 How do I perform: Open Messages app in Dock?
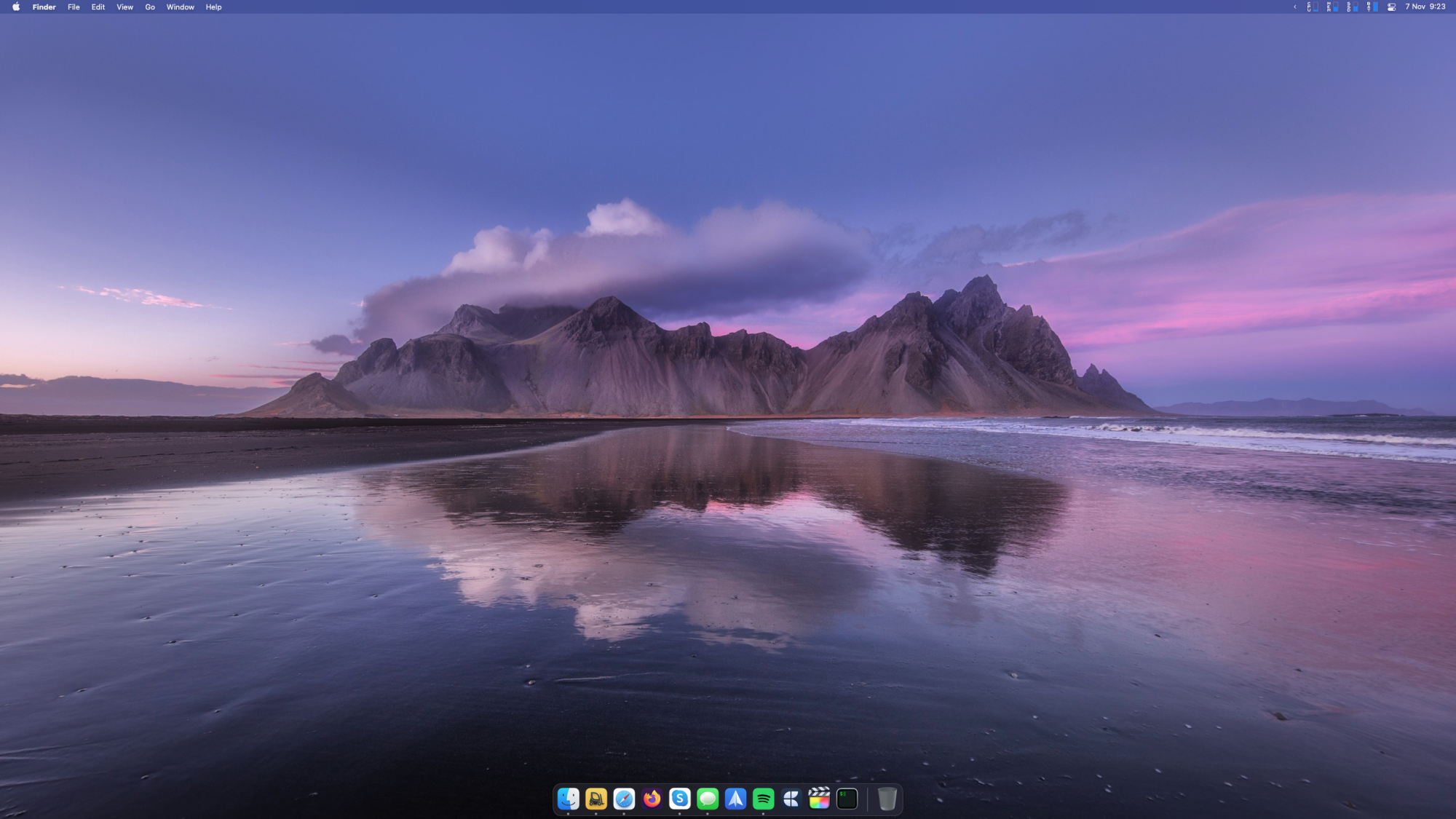(x=708, y=799)
